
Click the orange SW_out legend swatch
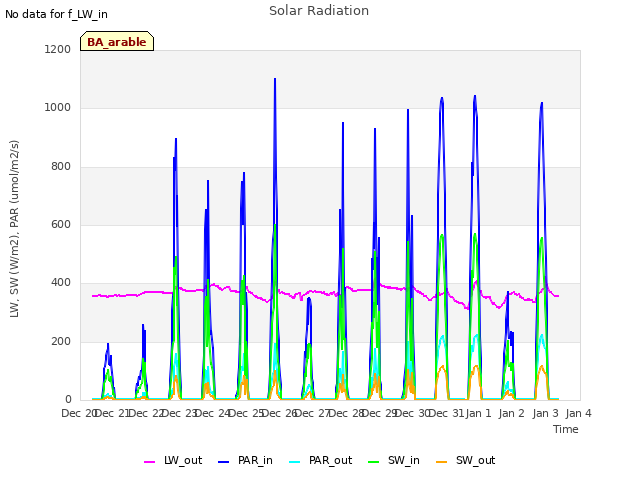point(442,462)
